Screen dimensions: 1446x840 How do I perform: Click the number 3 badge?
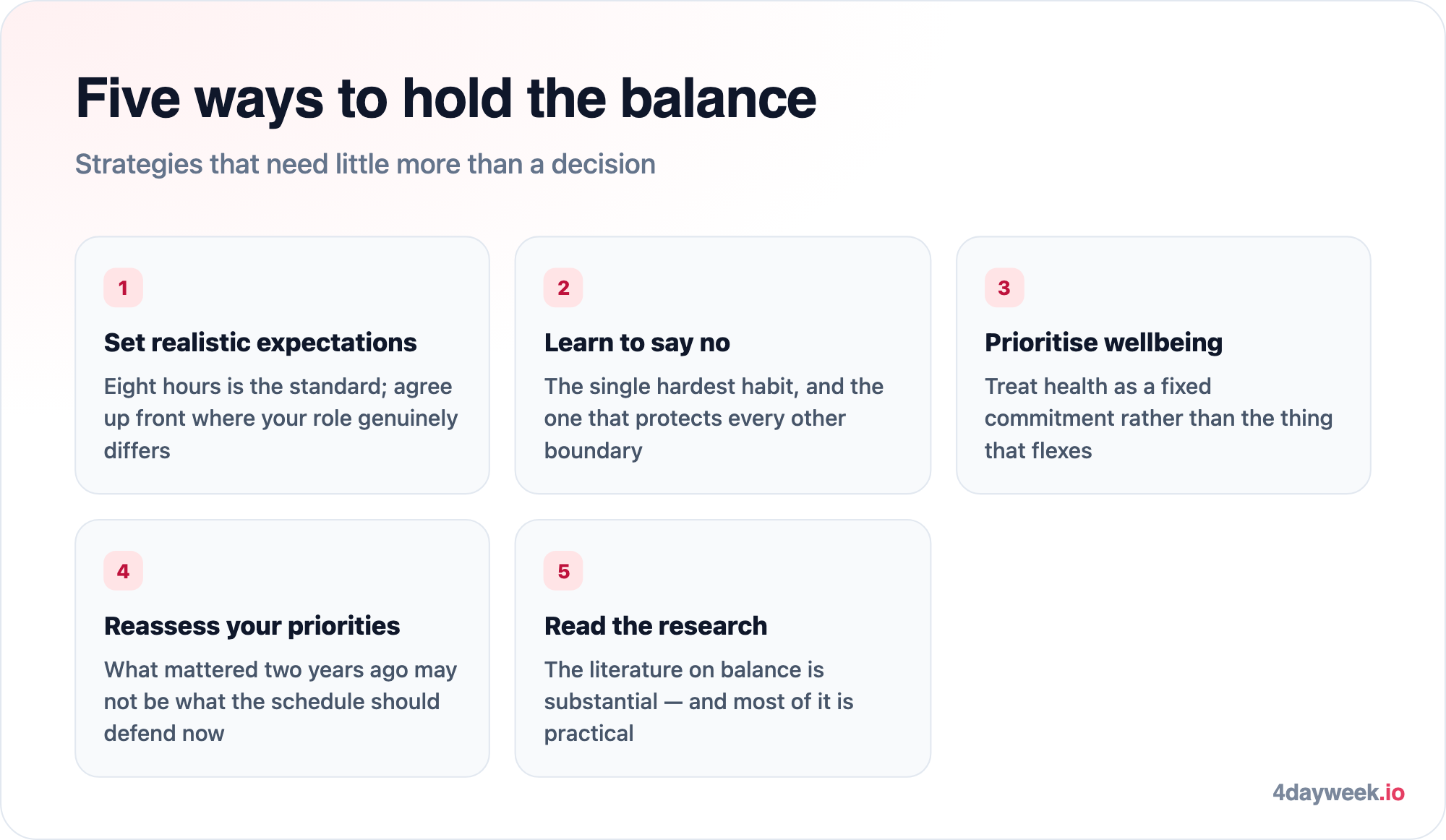pos(1004,288)
